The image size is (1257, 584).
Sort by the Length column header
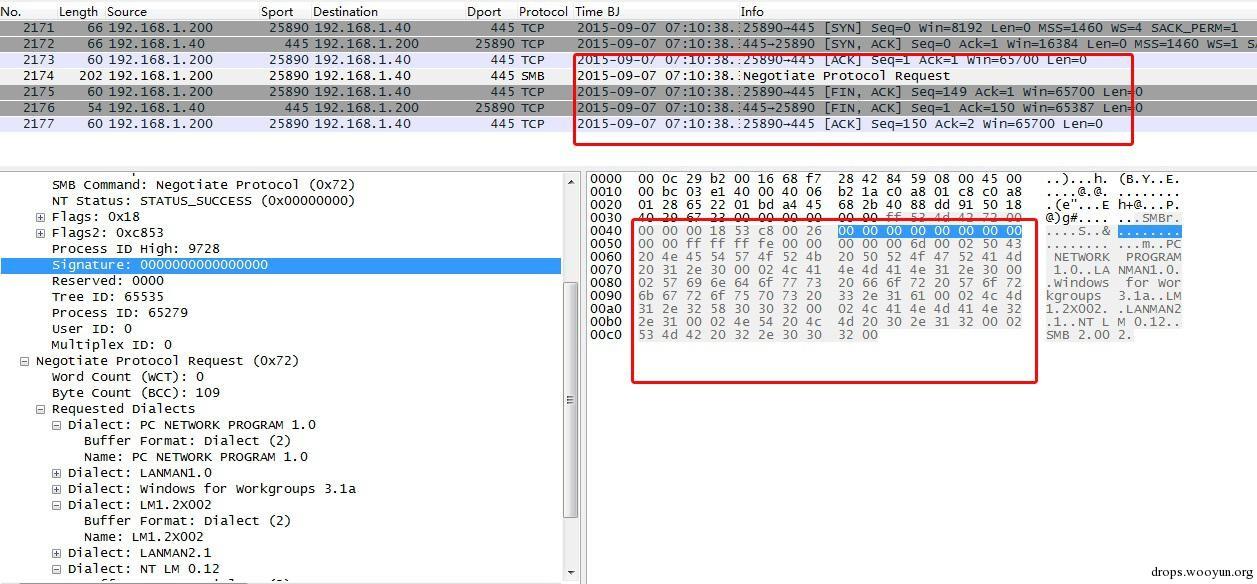click(x=78, y=11)
